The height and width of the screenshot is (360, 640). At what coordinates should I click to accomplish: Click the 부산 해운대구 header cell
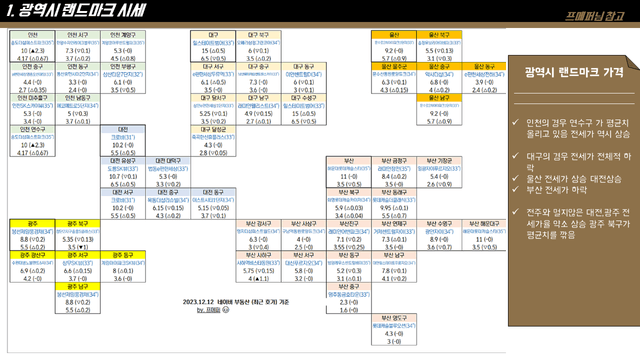tap(484, 224)
